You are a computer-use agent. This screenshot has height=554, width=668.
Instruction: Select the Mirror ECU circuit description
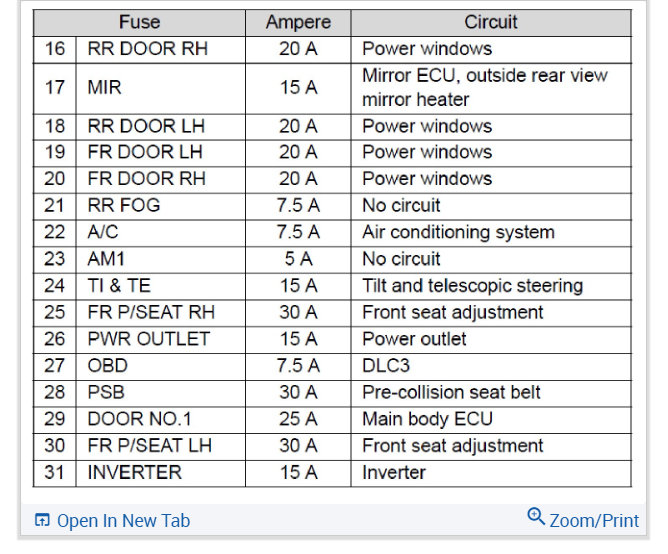(485, 87)
